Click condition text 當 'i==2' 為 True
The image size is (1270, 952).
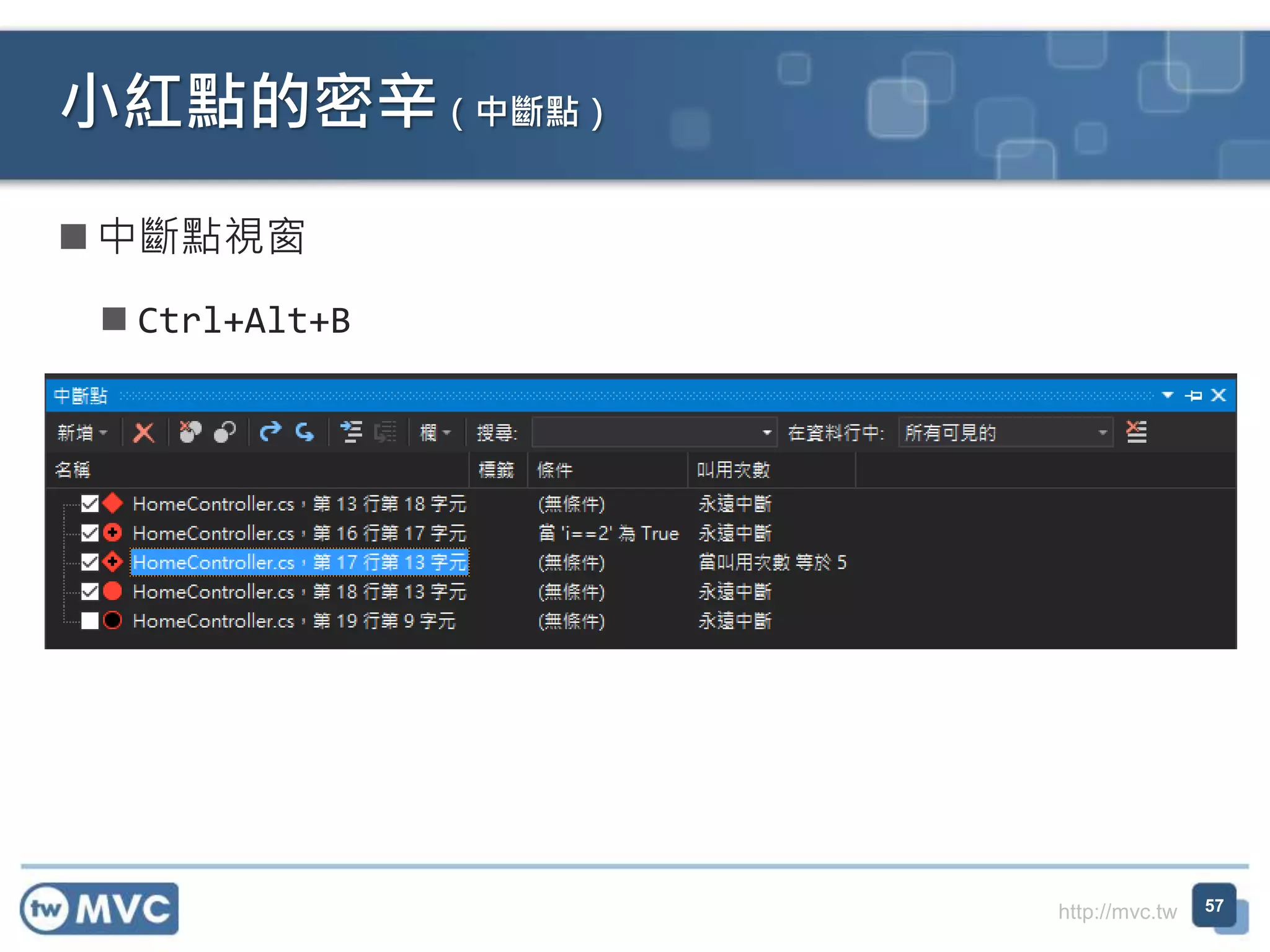pyautogui.click(x=609, y=533)
